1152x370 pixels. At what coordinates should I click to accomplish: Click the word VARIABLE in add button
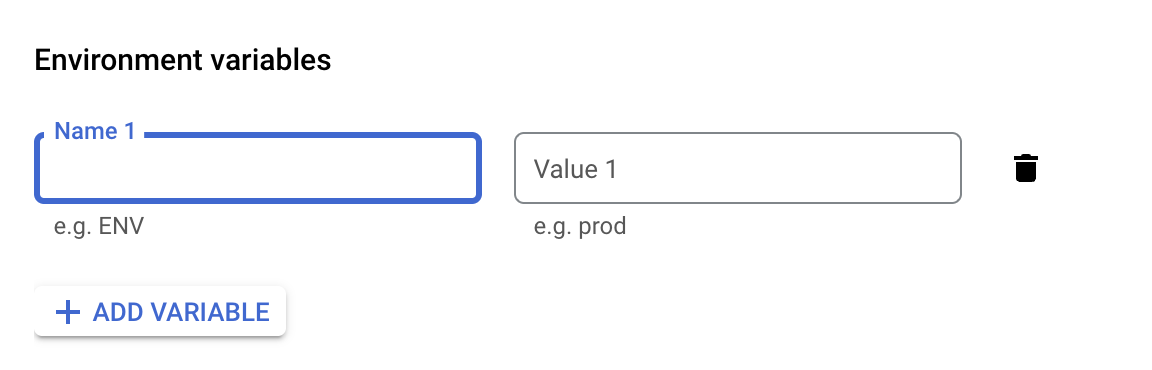tap(210, 312)
